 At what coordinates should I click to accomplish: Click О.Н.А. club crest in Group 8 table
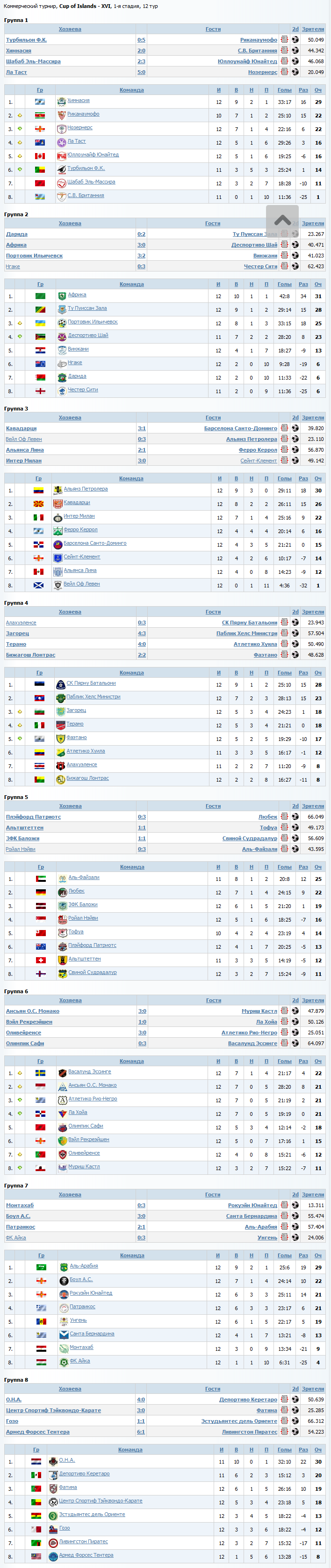(x=53, y=1461)
